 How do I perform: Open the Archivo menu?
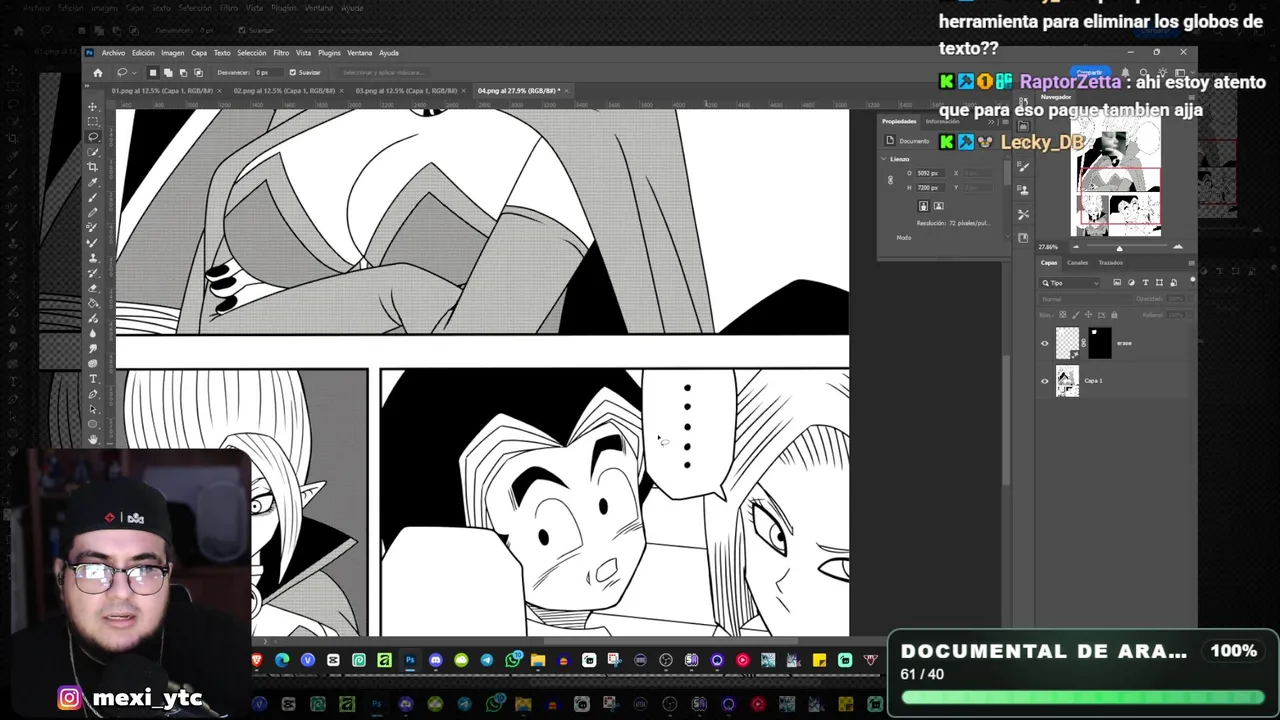[113, 53]
